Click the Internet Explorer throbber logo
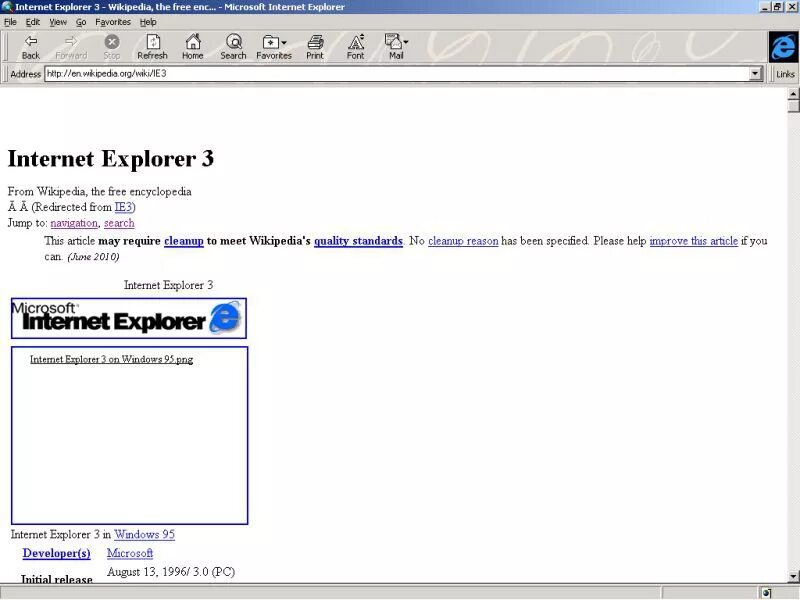Viewport: 800px width, 600px height. (x=783, y=47)
